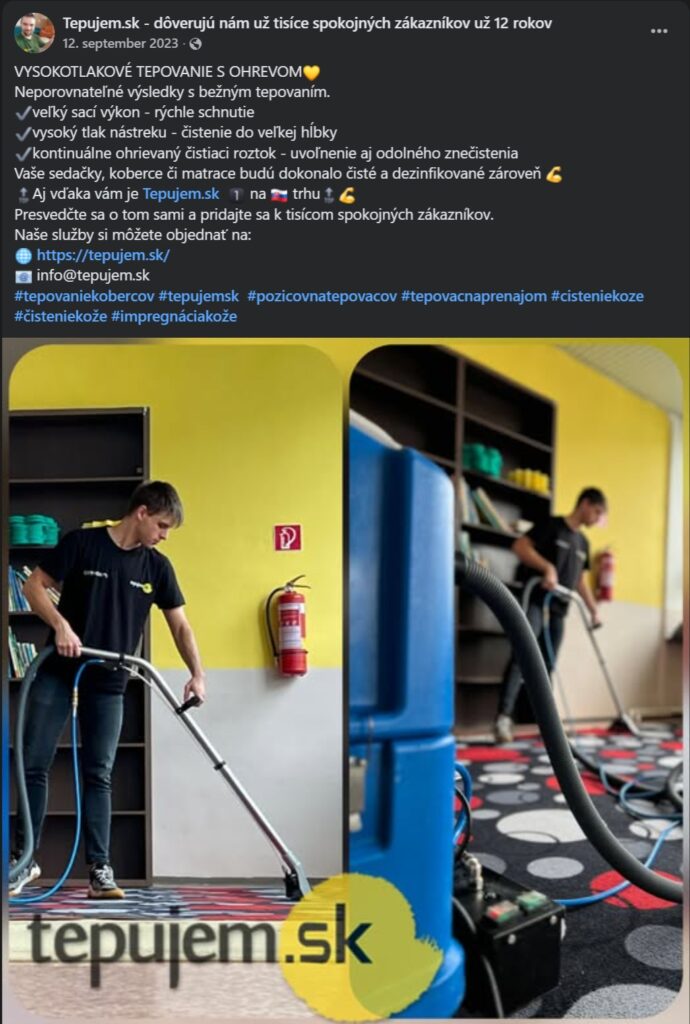Click the #cisteniekoze hashtag
This screenshot has height=1024, width=690.
[x=597, y=296]
